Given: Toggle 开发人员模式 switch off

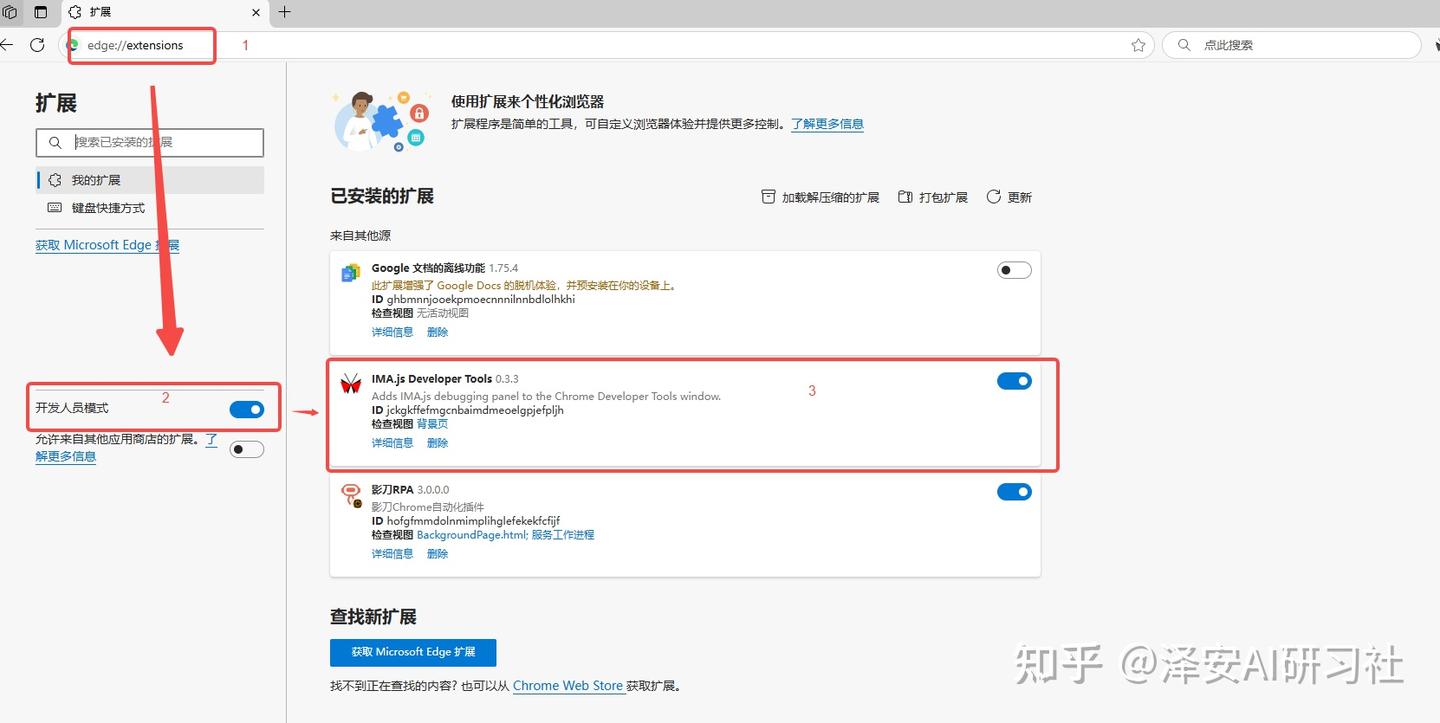Looking at the screenshot, I should [247, 409].
